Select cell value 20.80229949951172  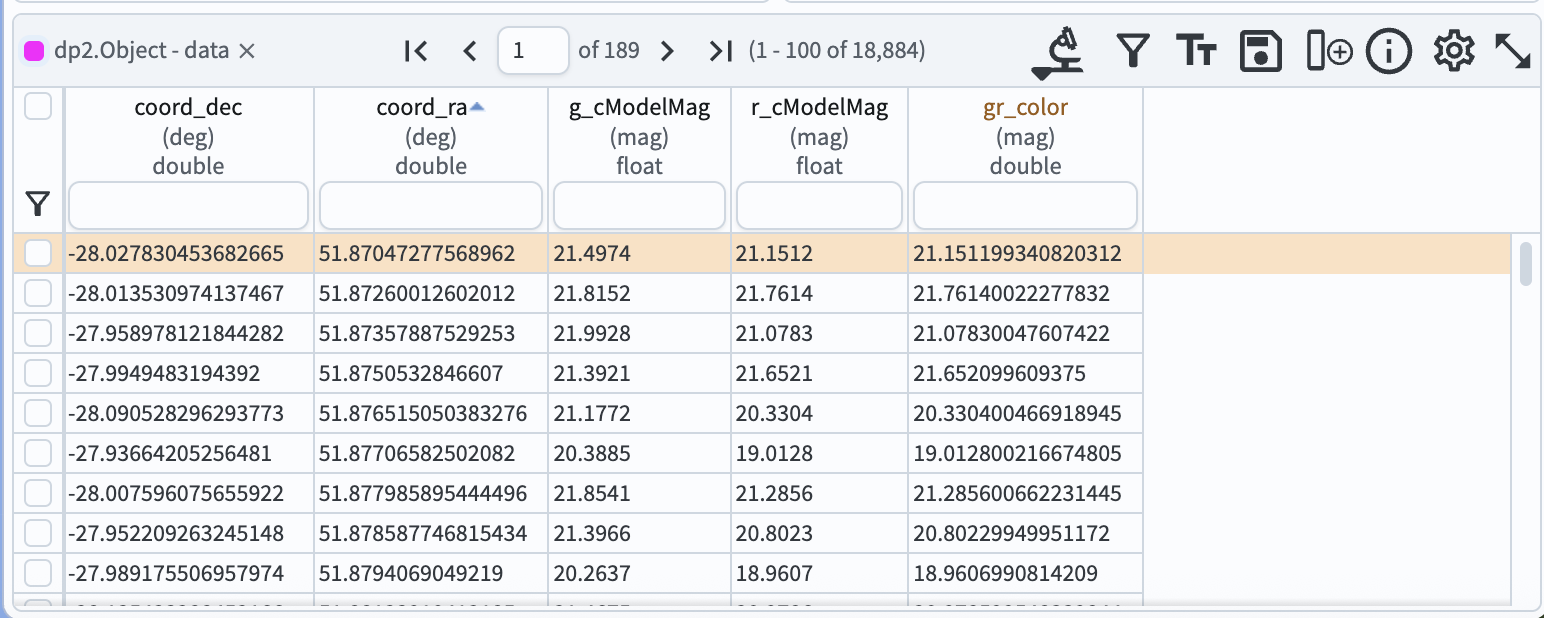(1011, 533)
